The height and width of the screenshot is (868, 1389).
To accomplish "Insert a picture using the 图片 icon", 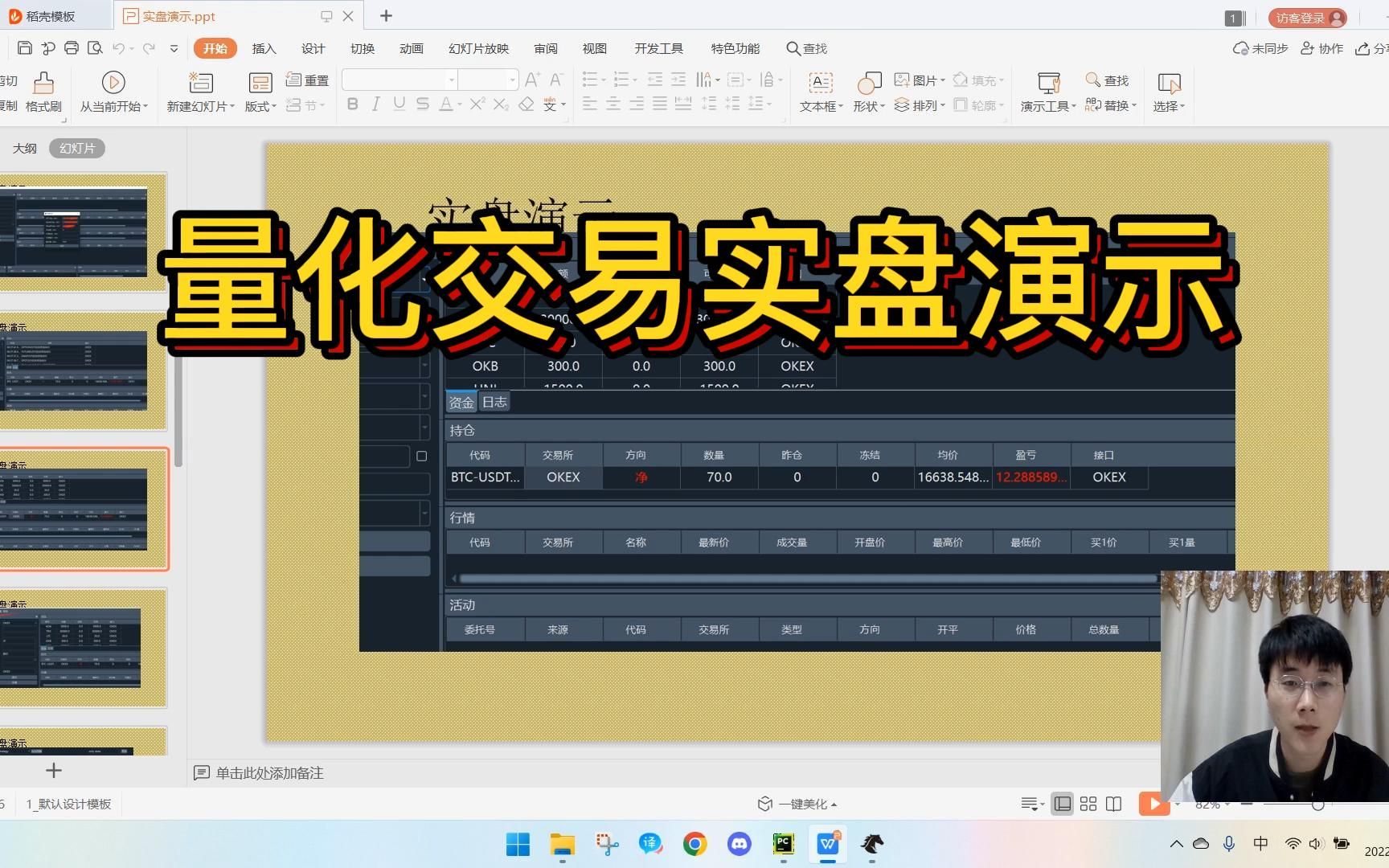I will pos(921,80).
